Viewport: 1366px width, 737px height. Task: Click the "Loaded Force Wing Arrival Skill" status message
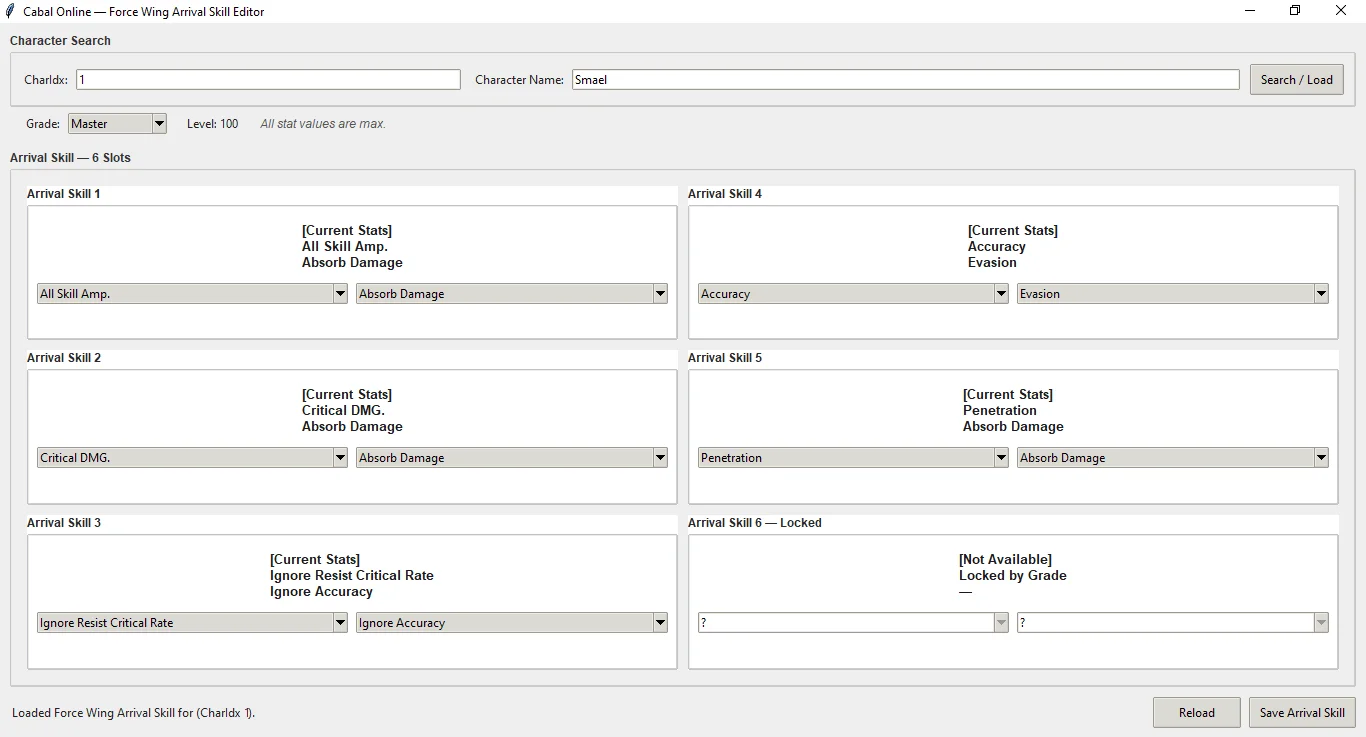[133, 713]
